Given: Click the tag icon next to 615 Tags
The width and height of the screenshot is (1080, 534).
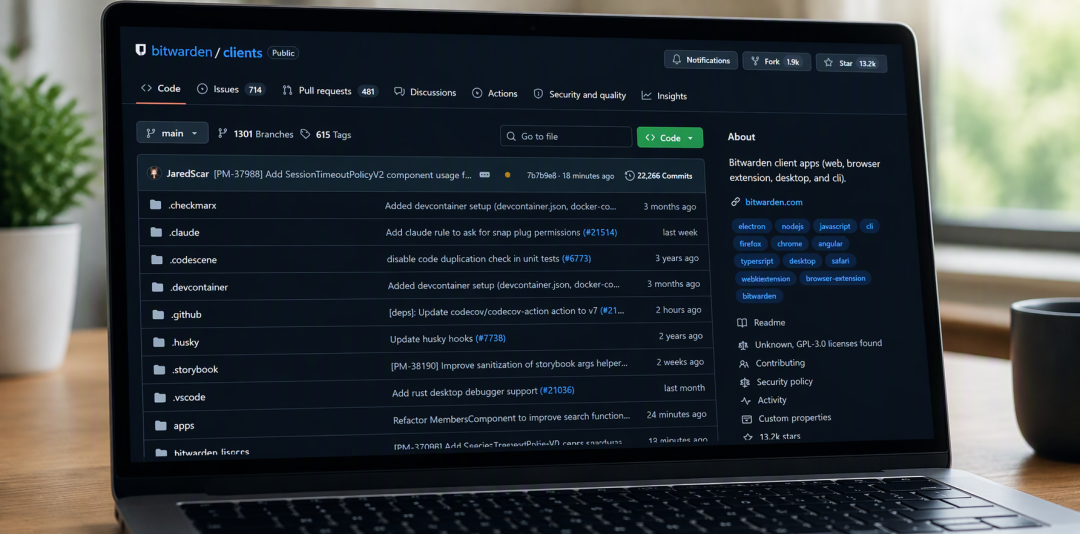Looking at the screenshot, I should click(x=305, y=134).
